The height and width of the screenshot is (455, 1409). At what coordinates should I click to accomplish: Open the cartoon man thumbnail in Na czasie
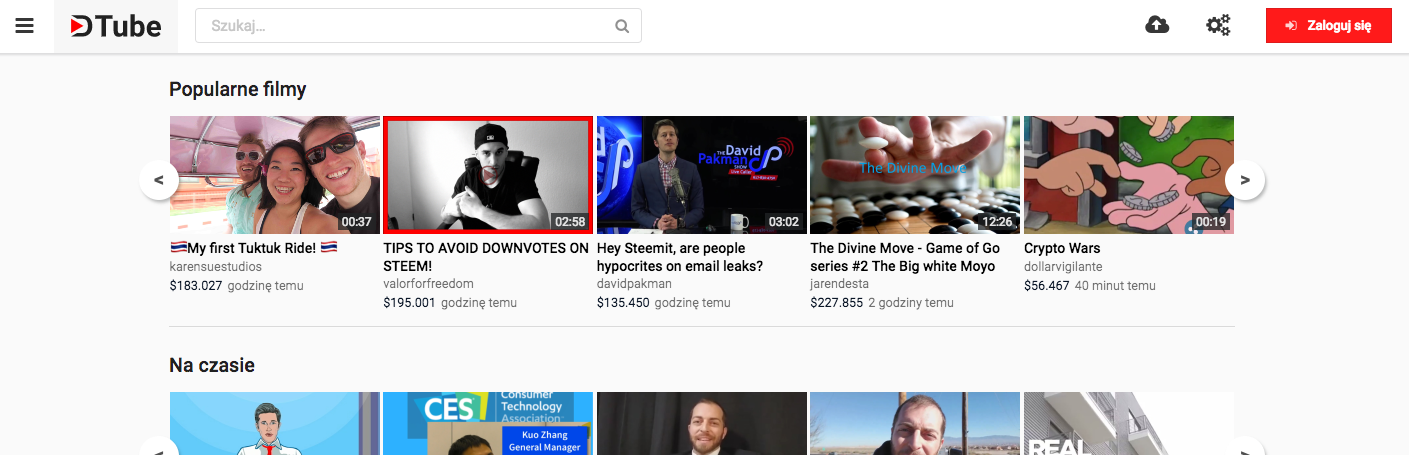(x=275, y=423)
